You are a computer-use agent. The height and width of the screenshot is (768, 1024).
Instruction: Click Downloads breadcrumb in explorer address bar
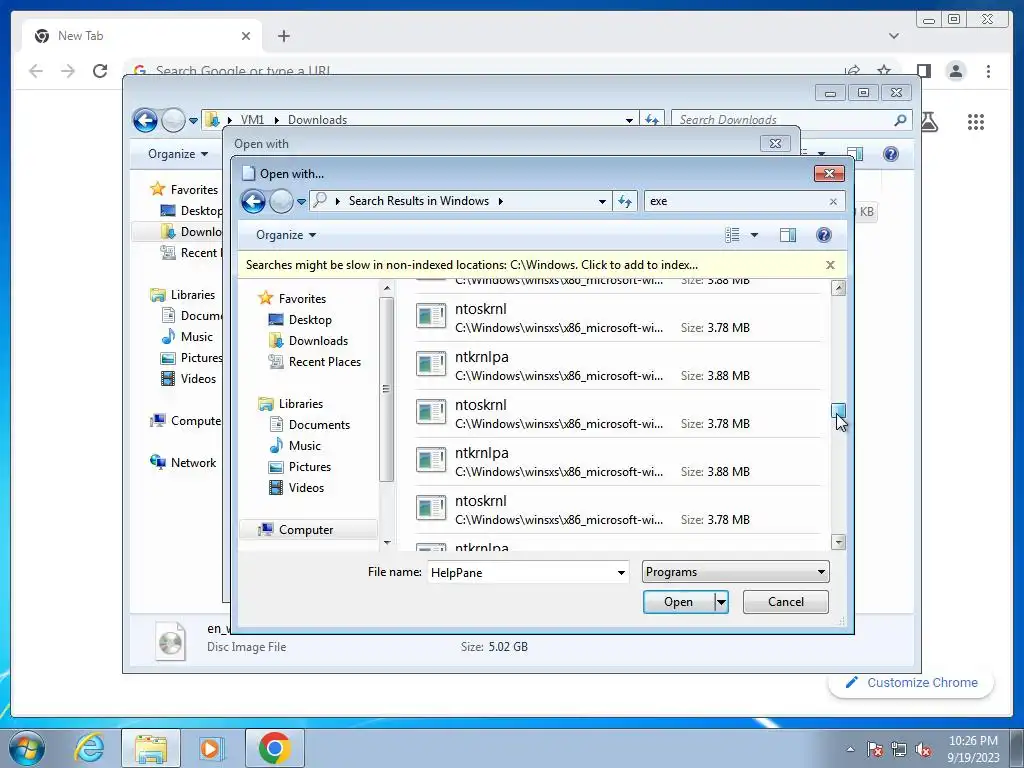point(317,120)
